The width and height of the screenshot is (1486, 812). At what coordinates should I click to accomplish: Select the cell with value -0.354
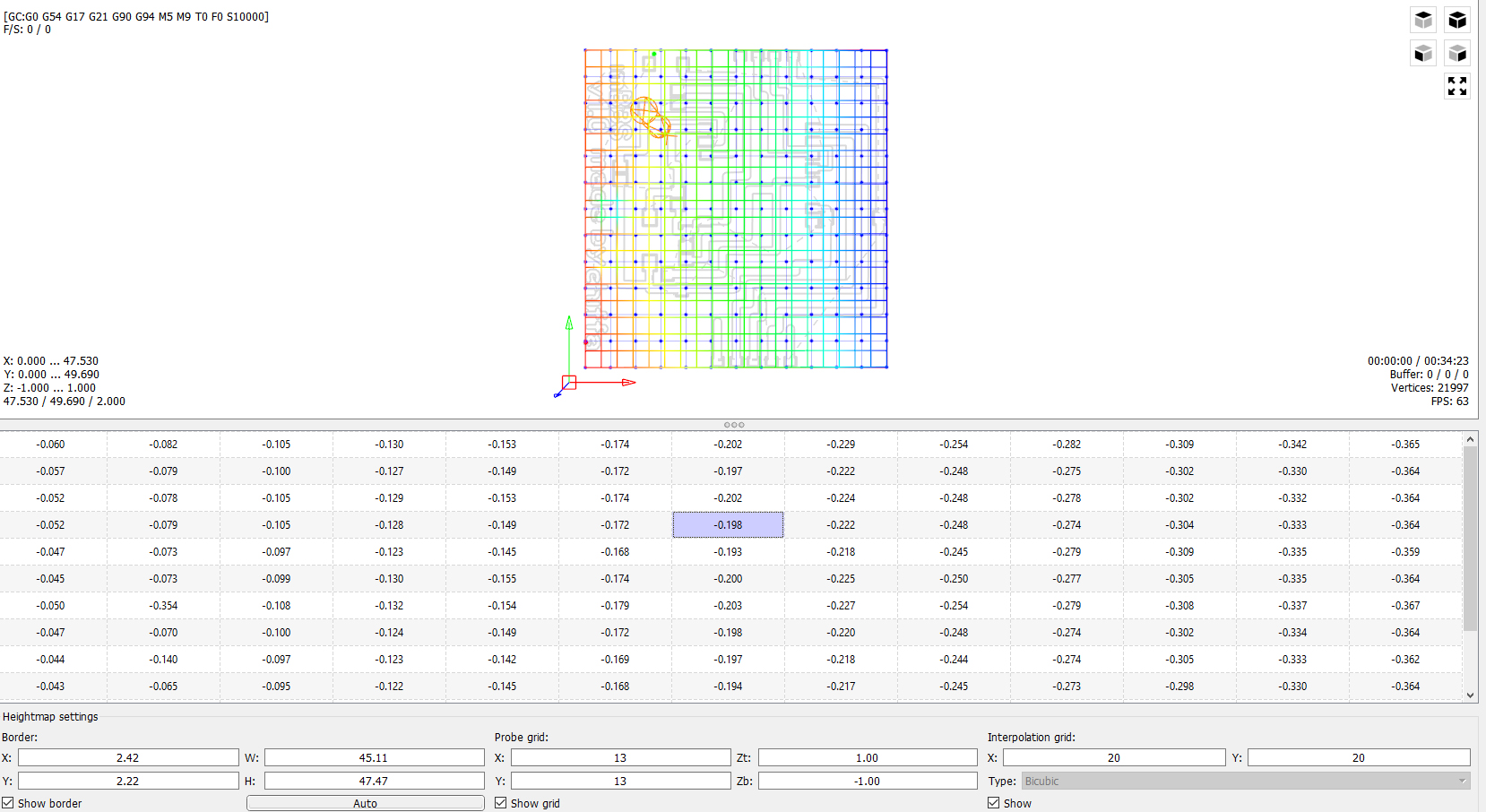point(163,606)
